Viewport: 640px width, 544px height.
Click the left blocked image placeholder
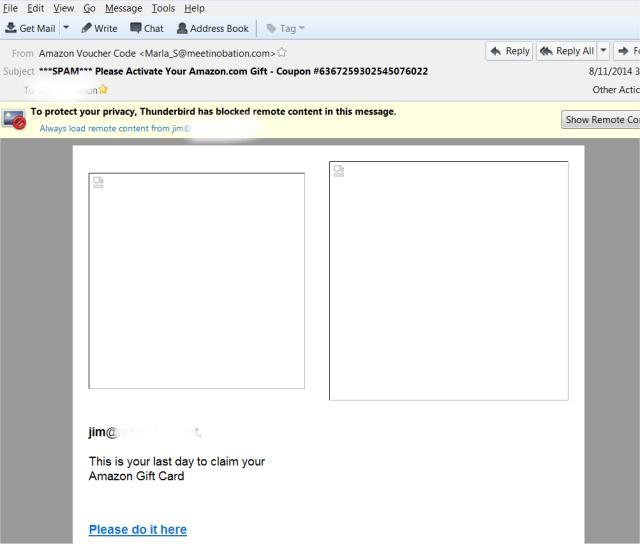click(x=196, y=281)
